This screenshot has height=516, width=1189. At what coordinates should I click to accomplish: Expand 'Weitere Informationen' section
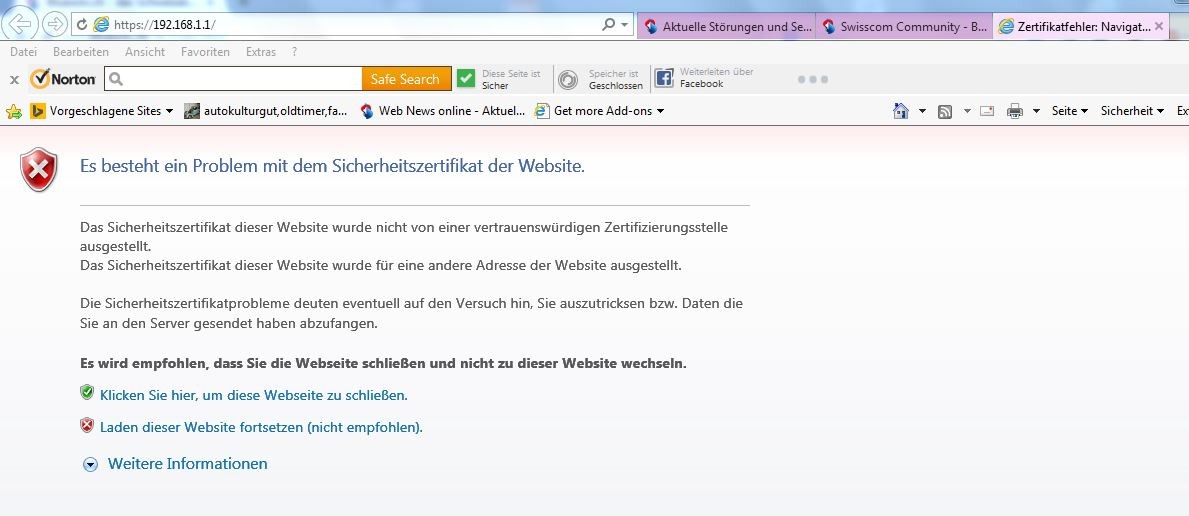point(176,464)
